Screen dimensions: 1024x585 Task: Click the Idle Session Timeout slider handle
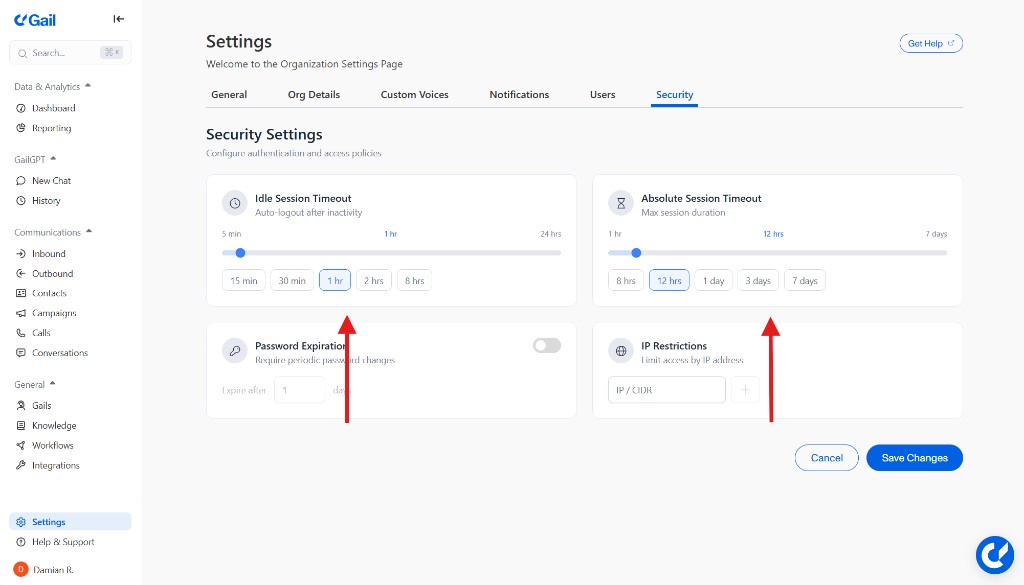pos(240,253)
